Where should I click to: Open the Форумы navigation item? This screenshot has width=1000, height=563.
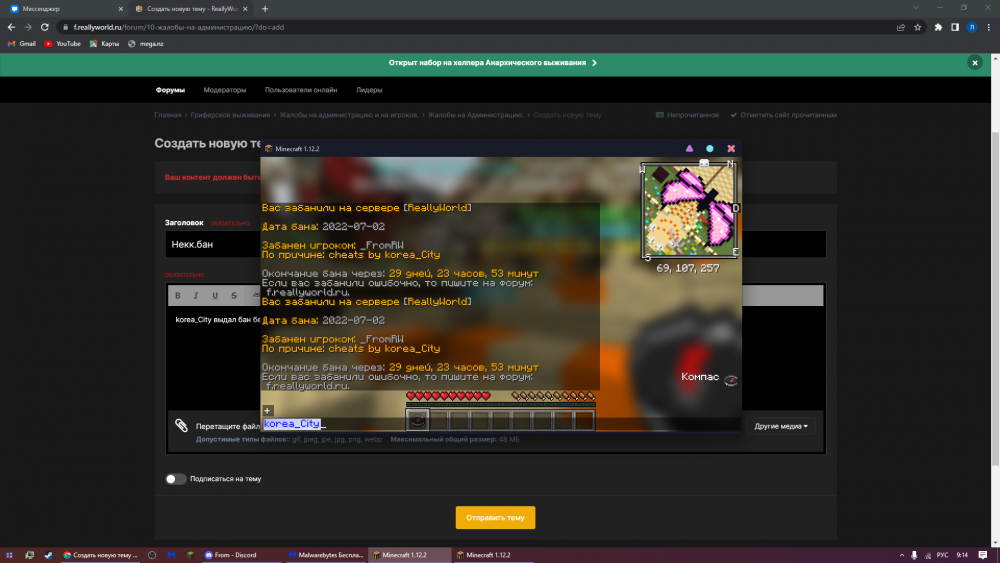click(170, 90)
